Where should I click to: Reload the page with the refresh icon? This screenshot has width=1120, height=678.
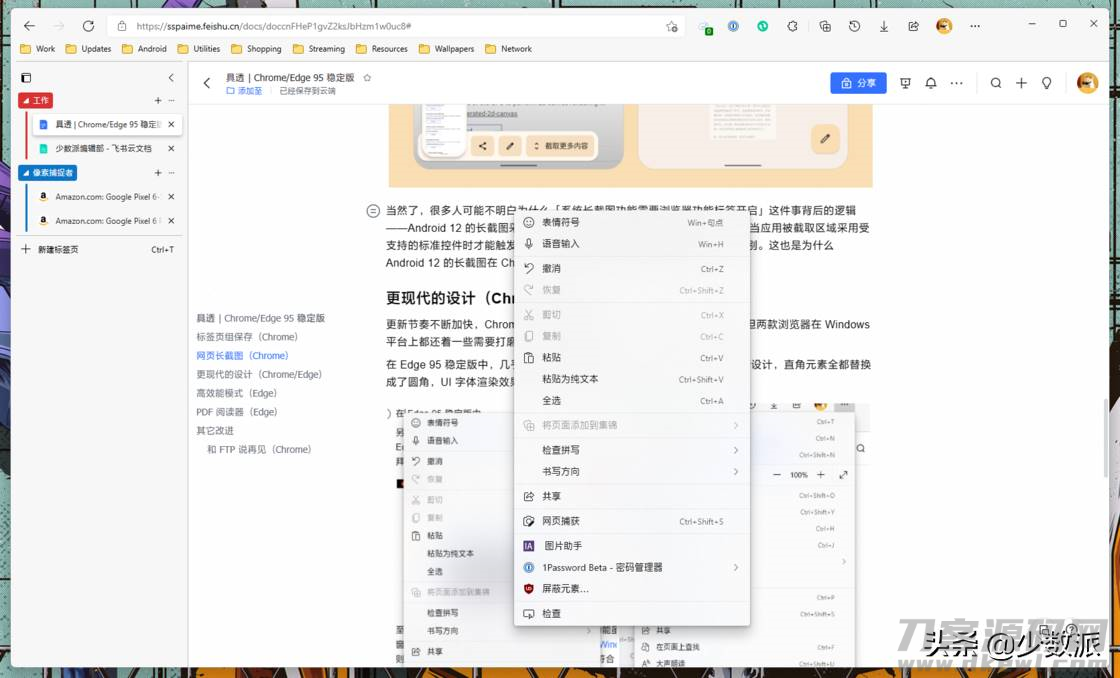point(89,26)
